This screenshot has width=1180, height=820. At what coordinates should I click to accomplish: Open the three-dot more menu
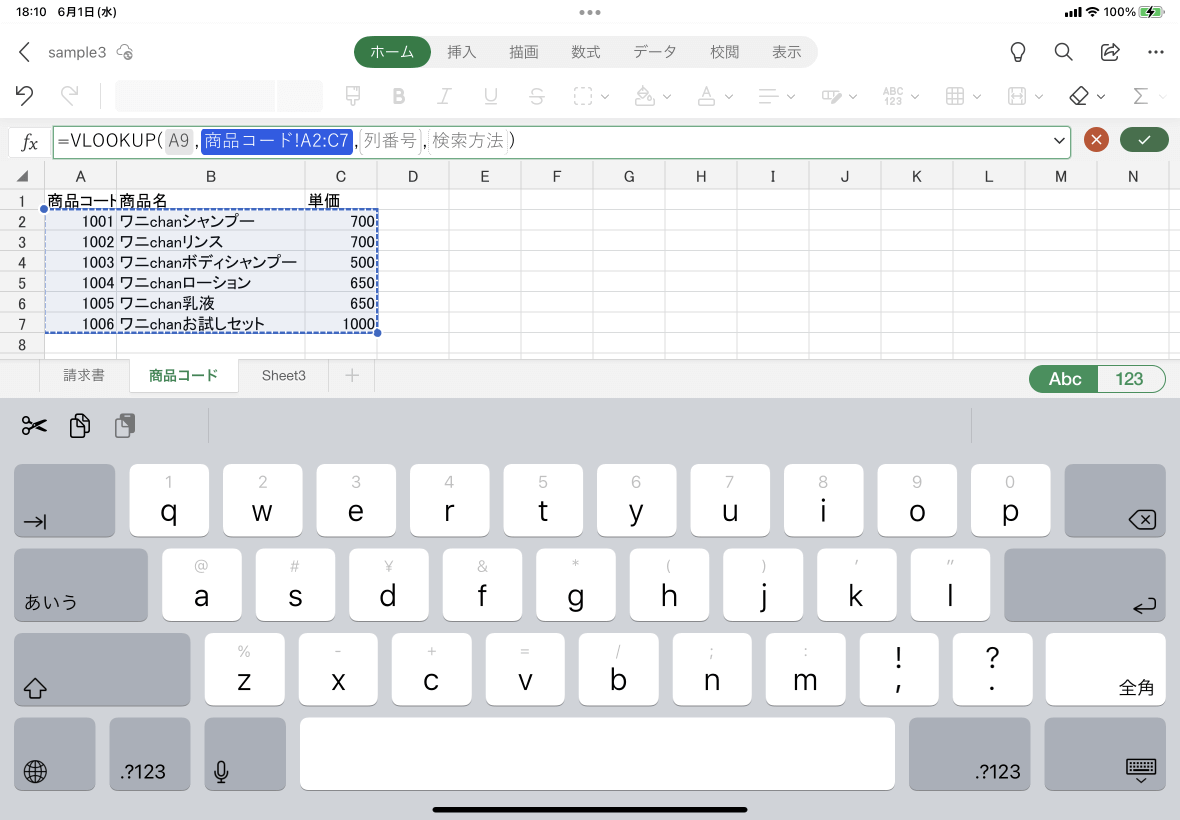click(1156, 52)
